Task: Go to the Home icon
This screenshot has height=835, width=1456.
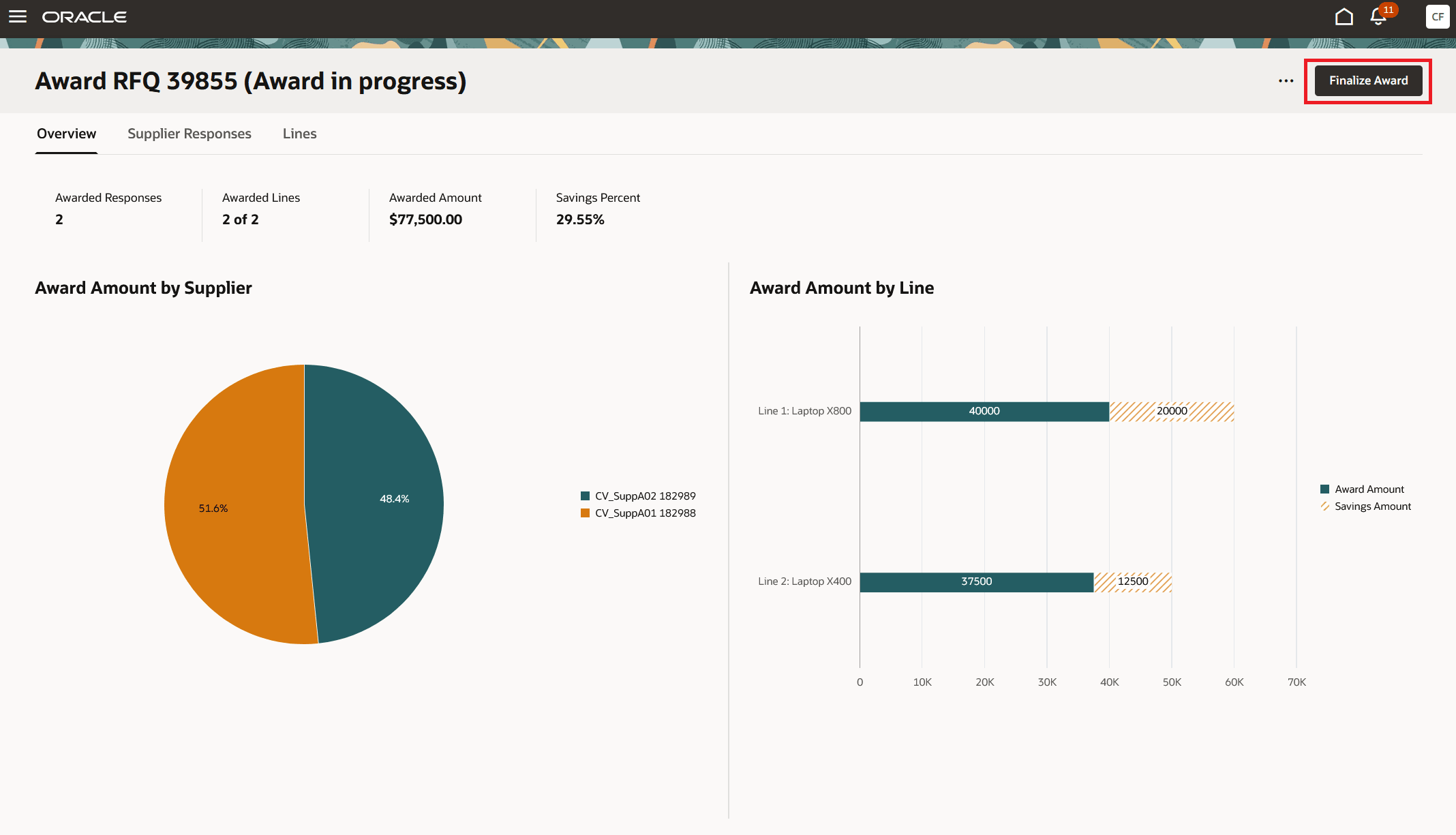Action: [1344, 16]
